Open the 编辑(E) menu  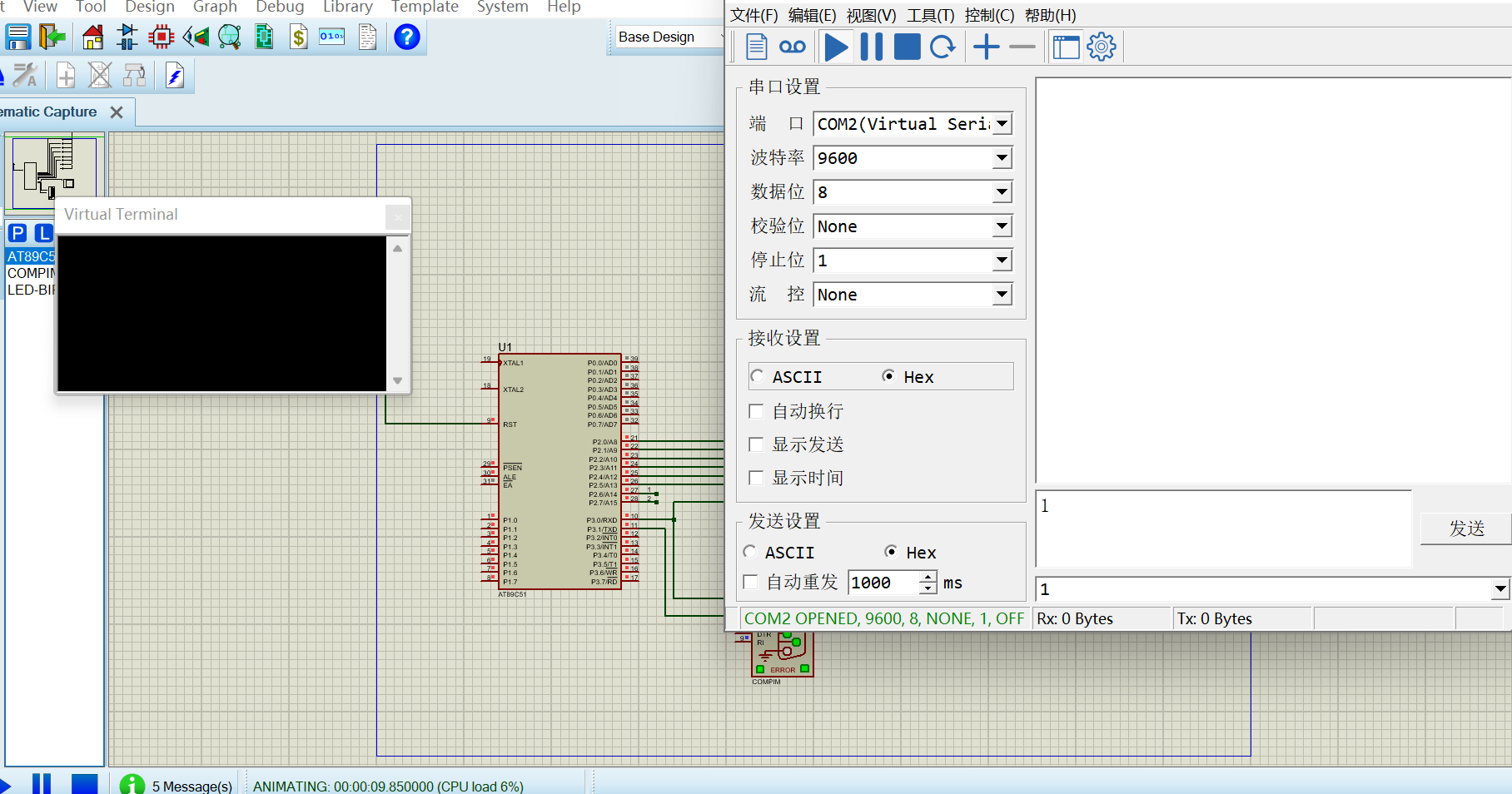812,15
